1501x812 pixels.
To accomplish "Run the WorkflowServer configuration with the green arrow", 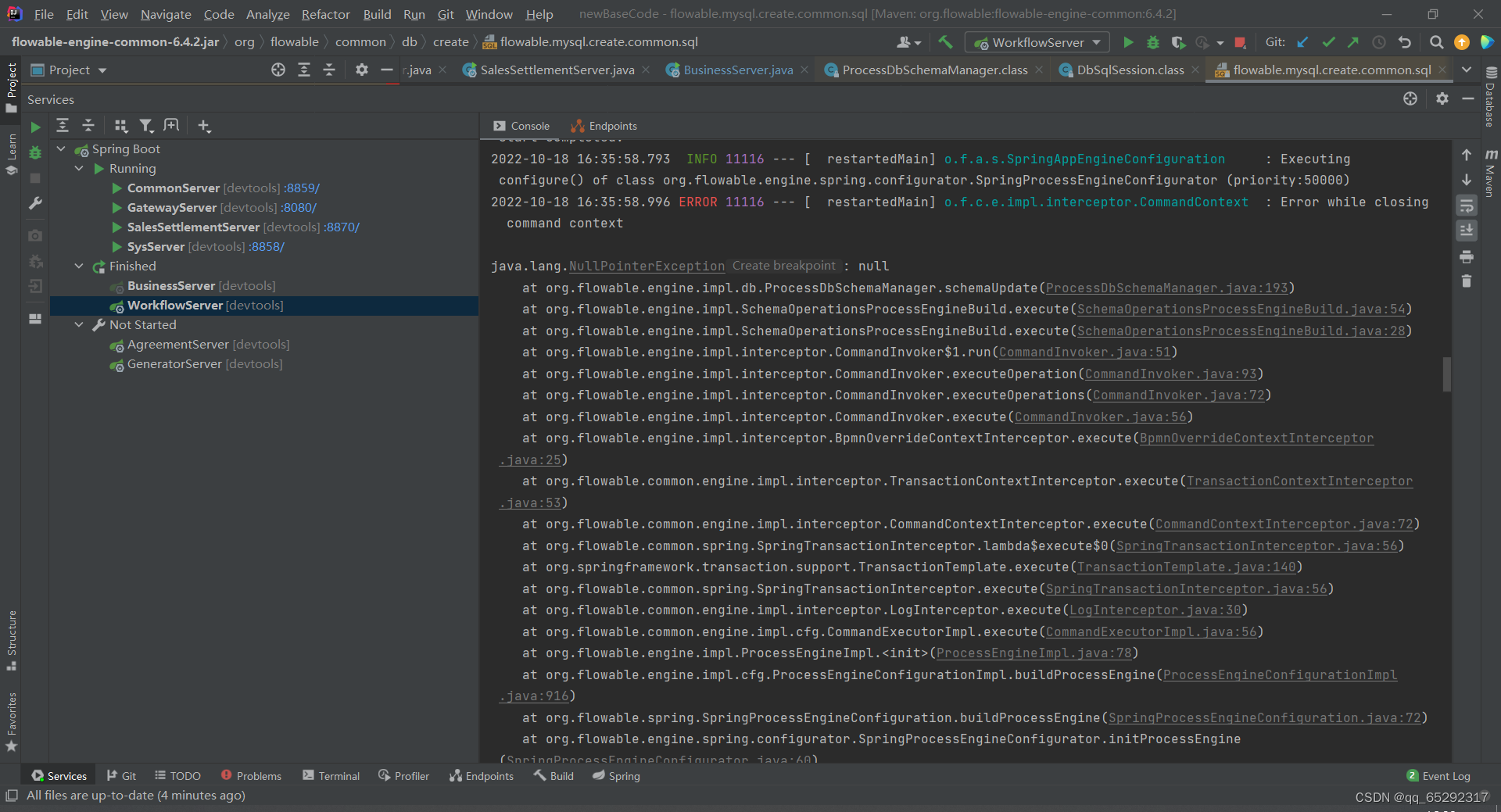I will click(x=1128, y=42).
